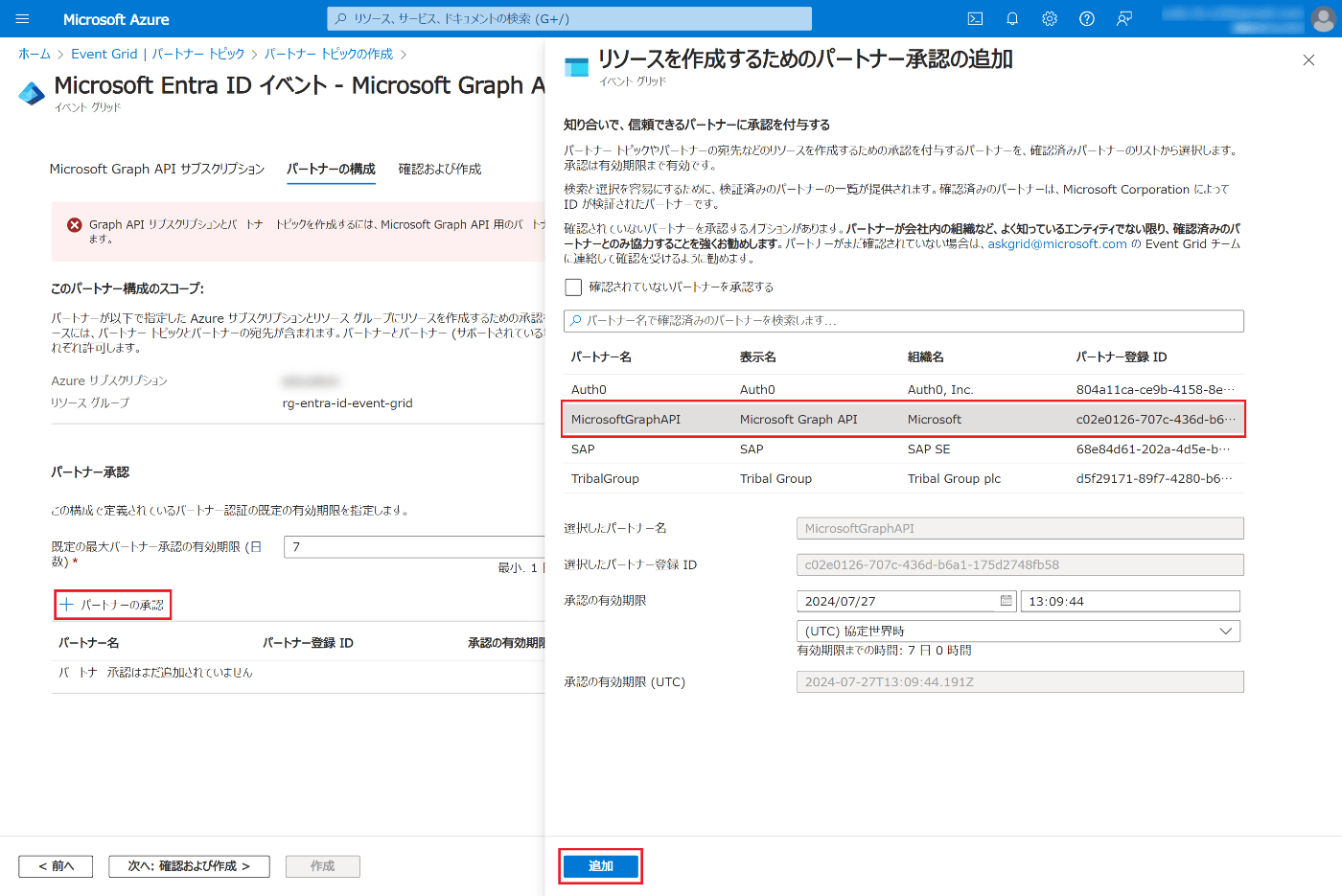Click registration ID starting d5f29171

1154,478
